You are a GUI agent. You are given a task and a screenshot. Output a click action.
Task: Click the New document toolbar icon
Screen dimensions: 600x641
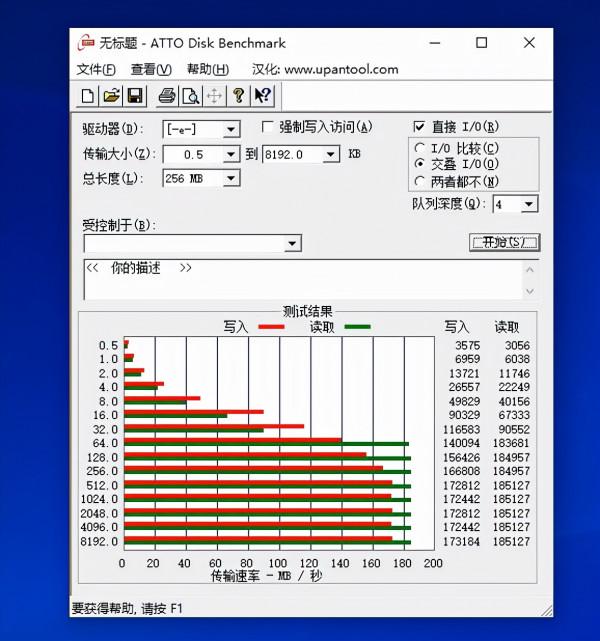tap(87, 96)
